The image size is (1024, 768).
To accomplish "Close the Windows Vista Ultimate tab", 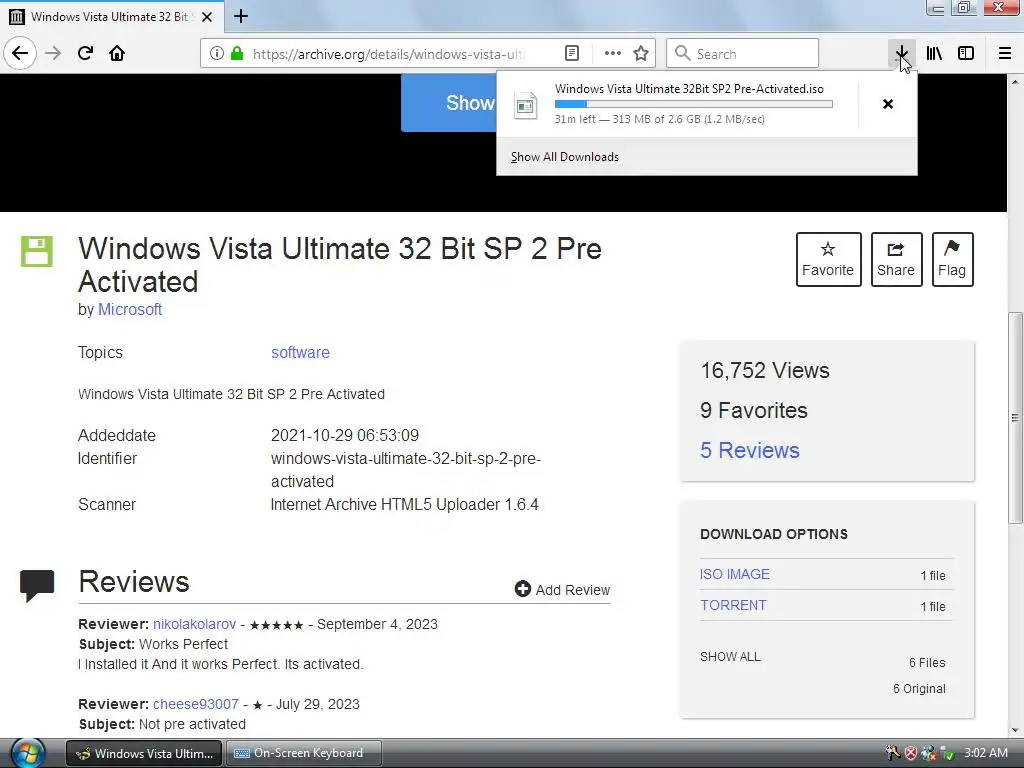I will point(207,17).
